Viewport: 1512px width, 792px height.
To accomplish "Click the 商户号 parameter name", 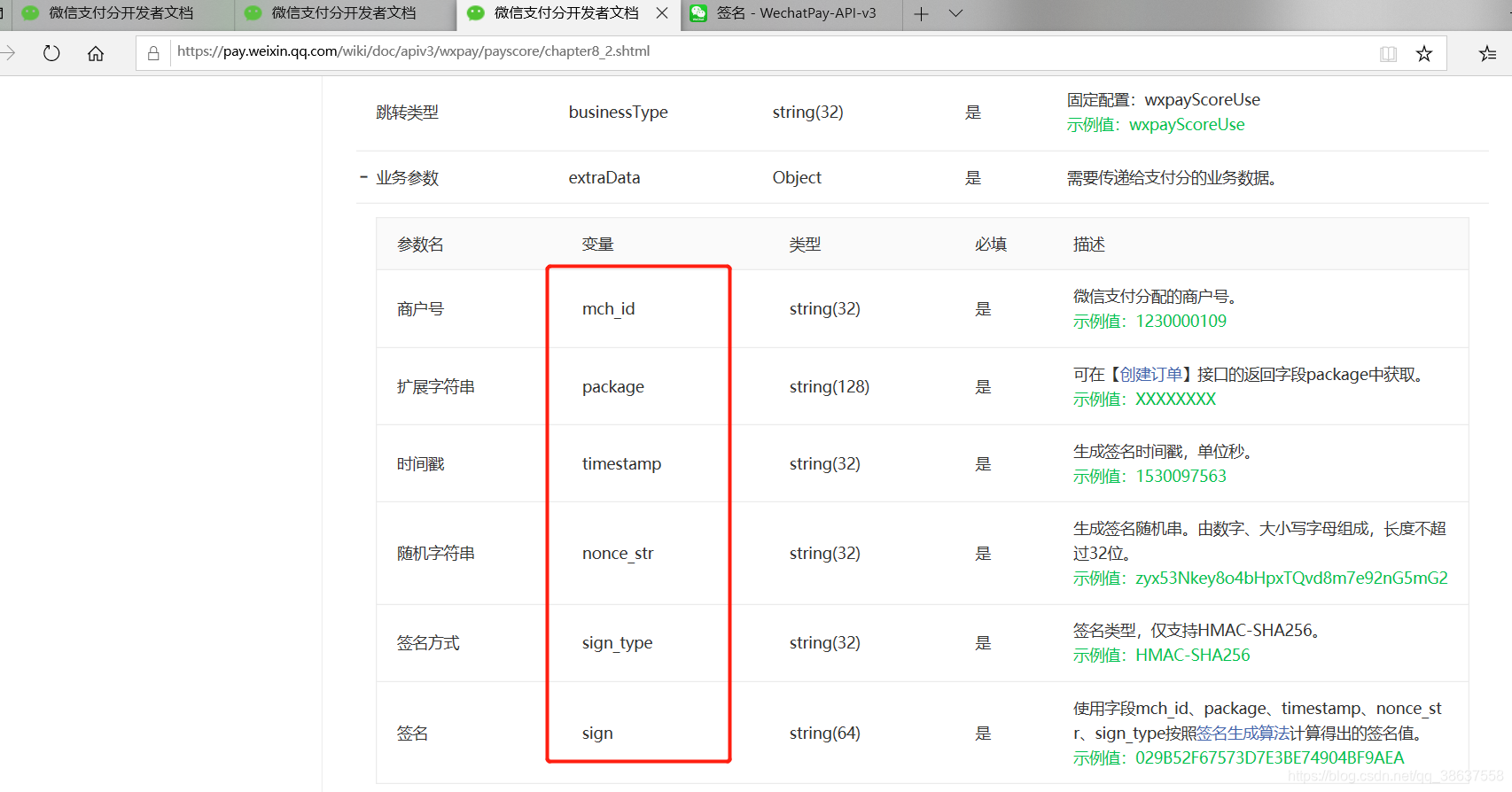I will [x=420, y=309].
